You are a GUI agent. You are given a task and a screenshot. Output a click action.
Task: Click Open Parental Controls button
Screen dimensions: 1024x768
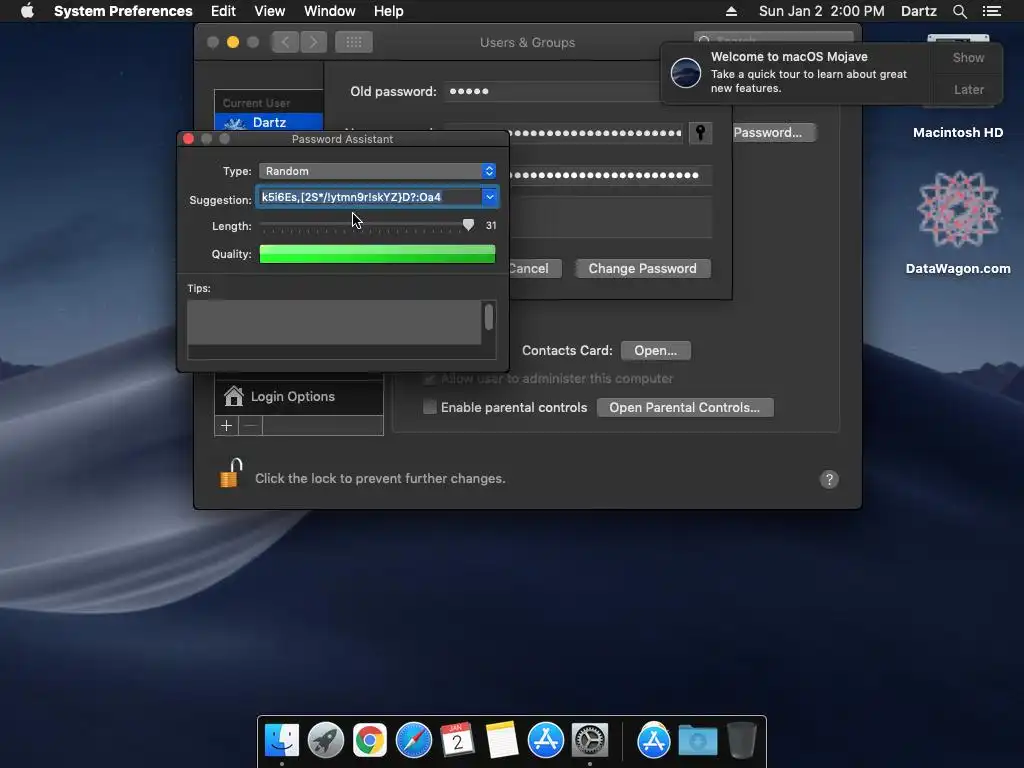[x=684, y=408]
